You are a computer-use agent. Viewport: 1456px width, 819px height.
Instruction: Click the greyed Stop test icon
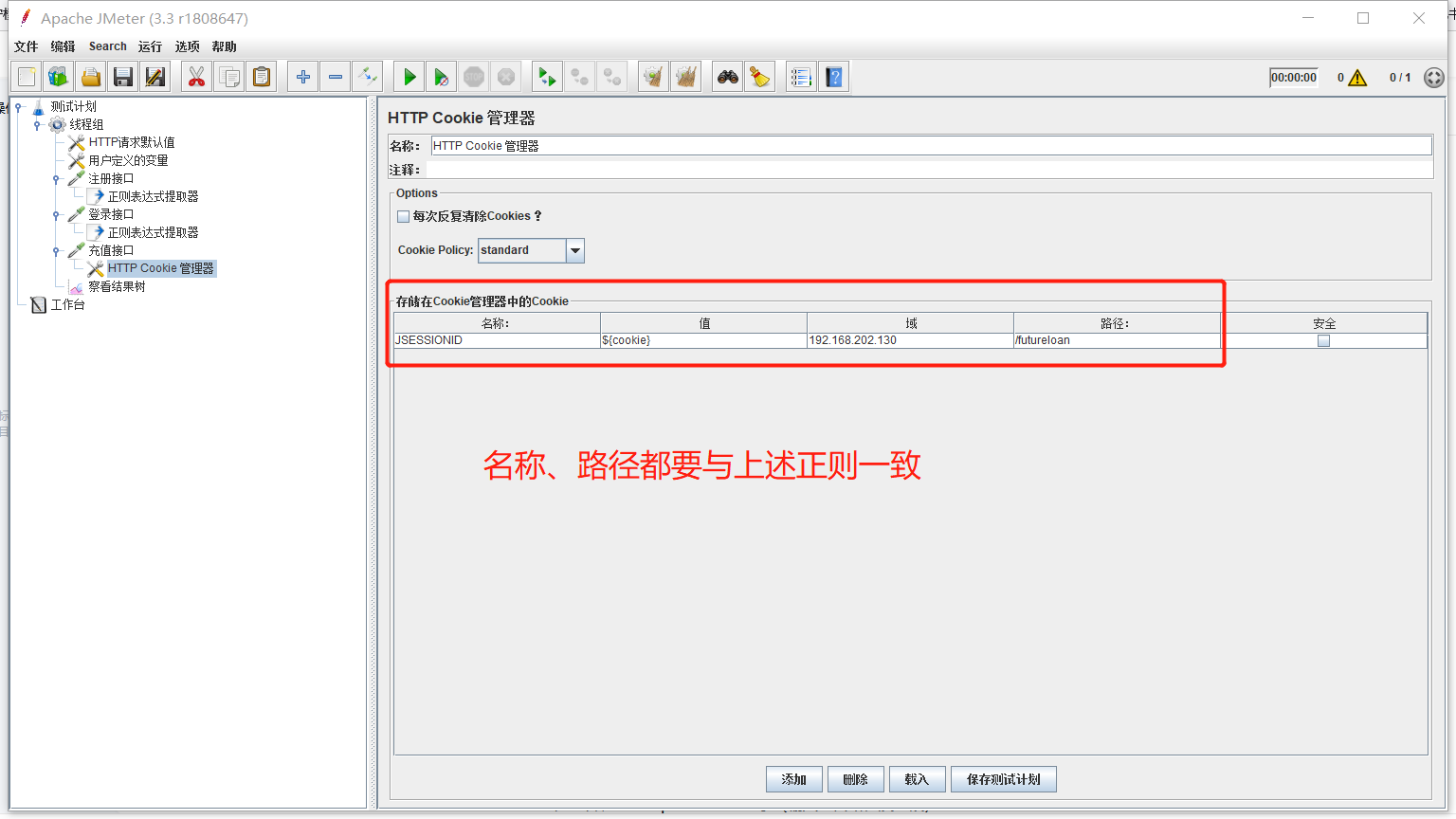tap(474, 77)
